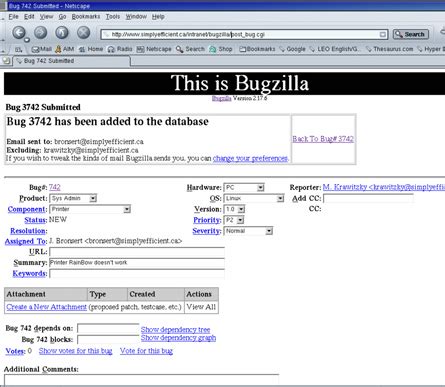
Task: Open the Go menu
Action: (x=62, y=17)
